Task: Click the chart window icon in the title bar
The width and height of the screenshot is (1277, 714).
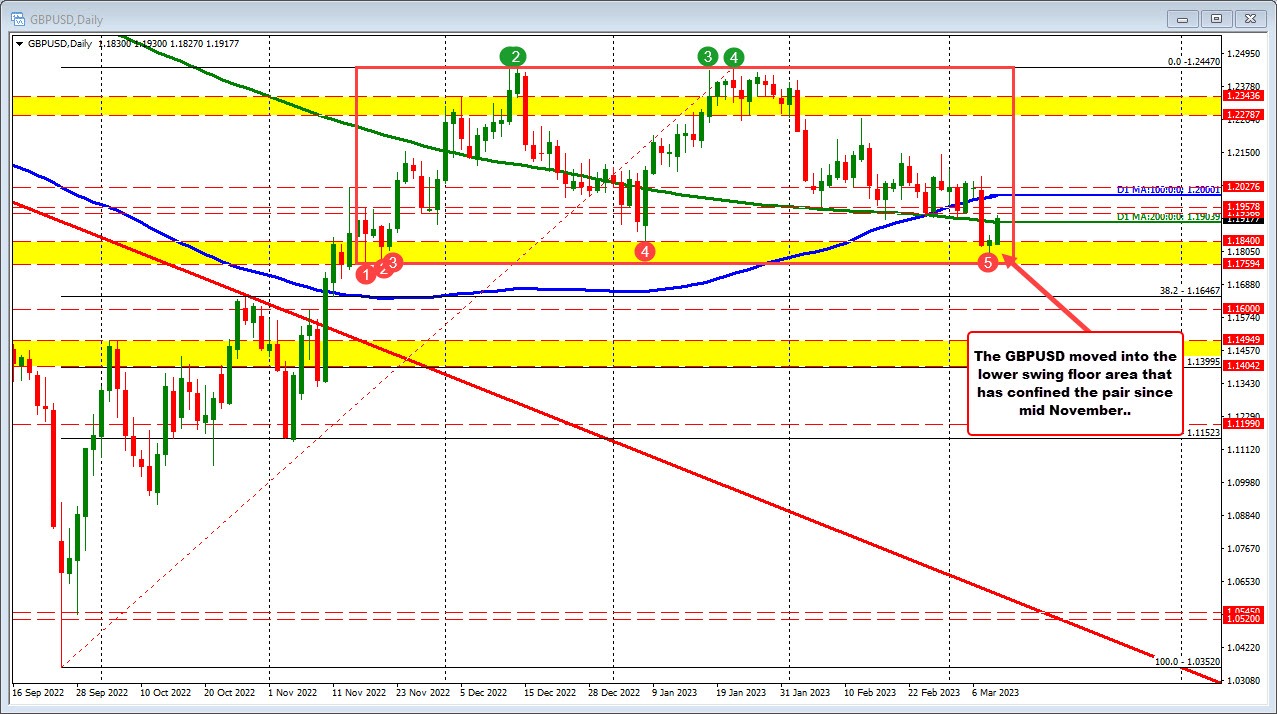Action: point(16,17)
